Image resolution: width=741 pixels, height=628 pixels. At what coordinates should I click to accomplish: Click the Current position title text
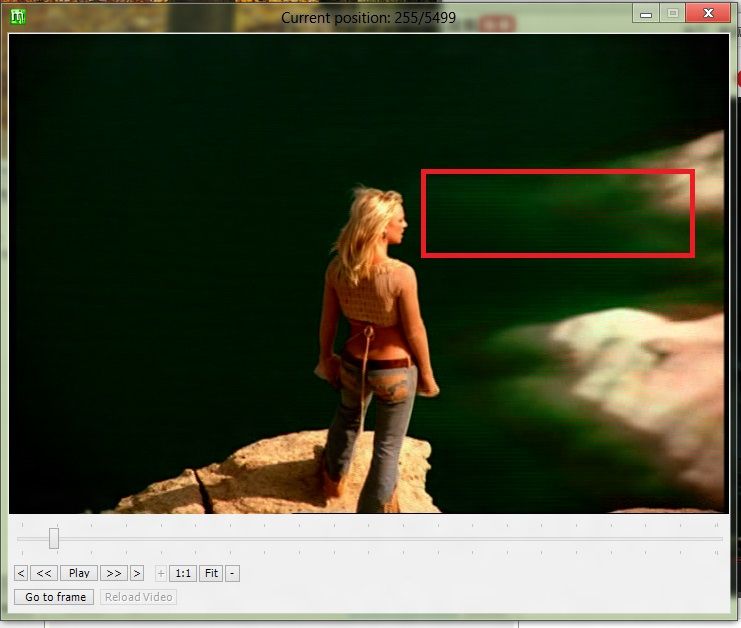point(369,17)
